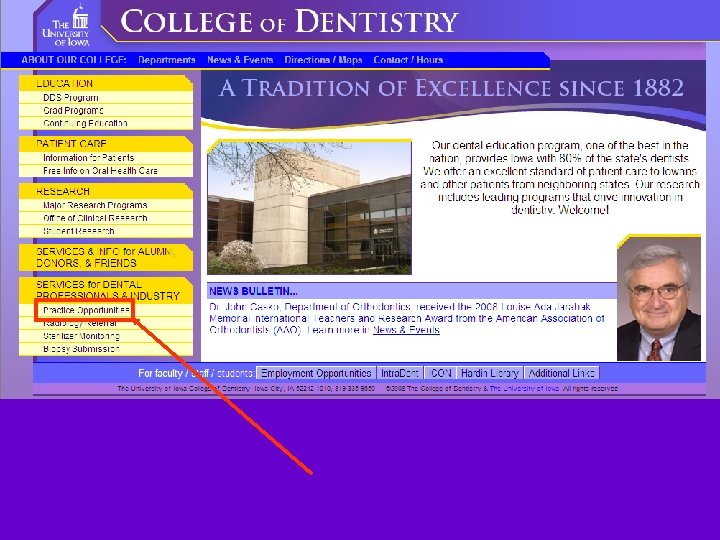
Task: Select the RESEARCH section header
Action: point(106,191)
